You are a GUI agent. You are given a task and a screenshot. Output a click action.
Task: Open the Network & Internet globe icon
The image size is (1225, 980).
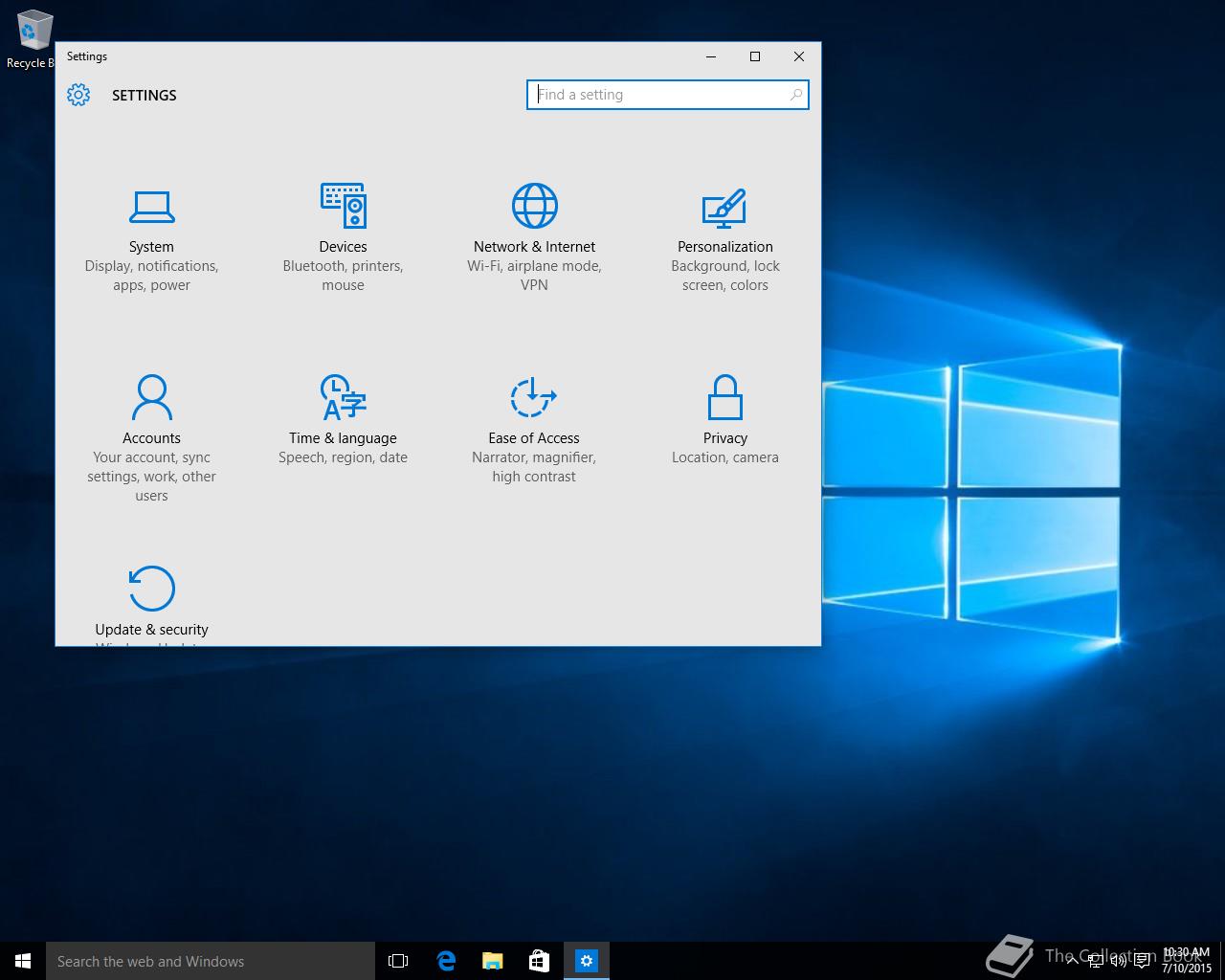(534, 206)
